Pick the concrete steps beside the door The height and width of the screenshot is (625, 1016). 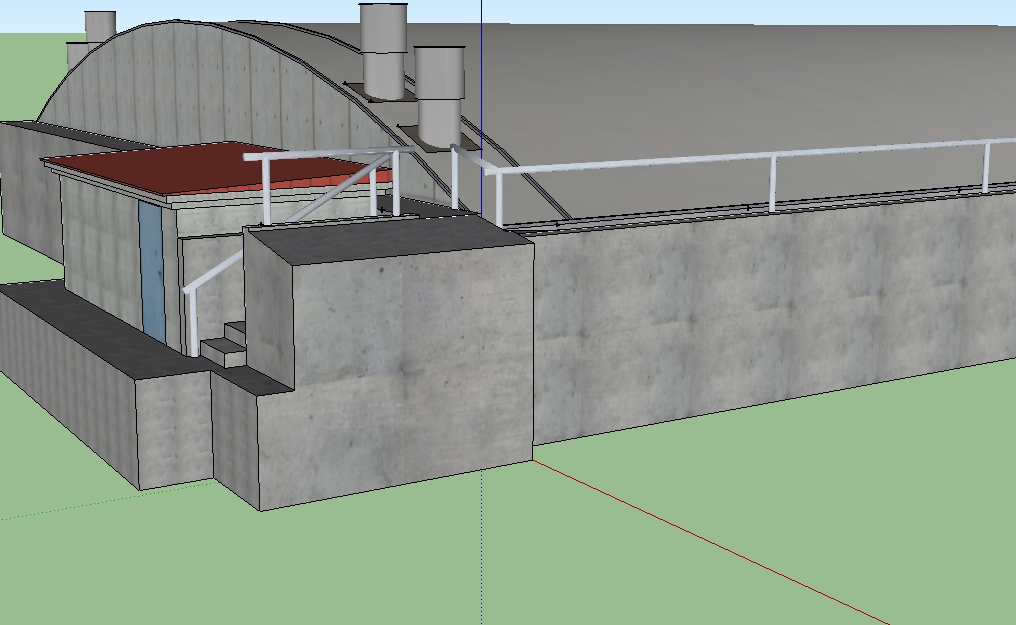225,346
